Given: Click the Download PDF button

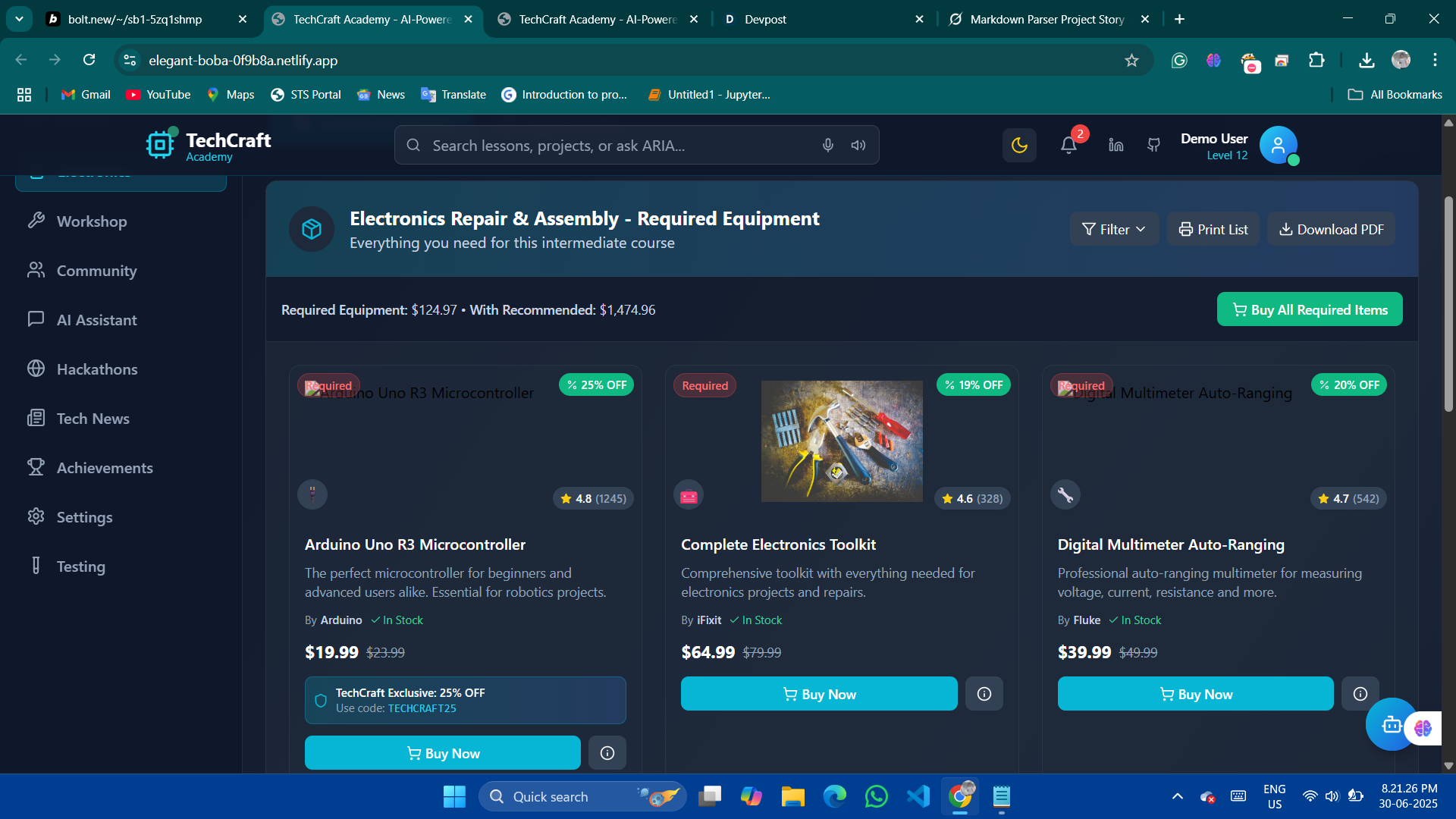Looking at the screenshot, I should pyautogui.click(x=1331, y=229).
